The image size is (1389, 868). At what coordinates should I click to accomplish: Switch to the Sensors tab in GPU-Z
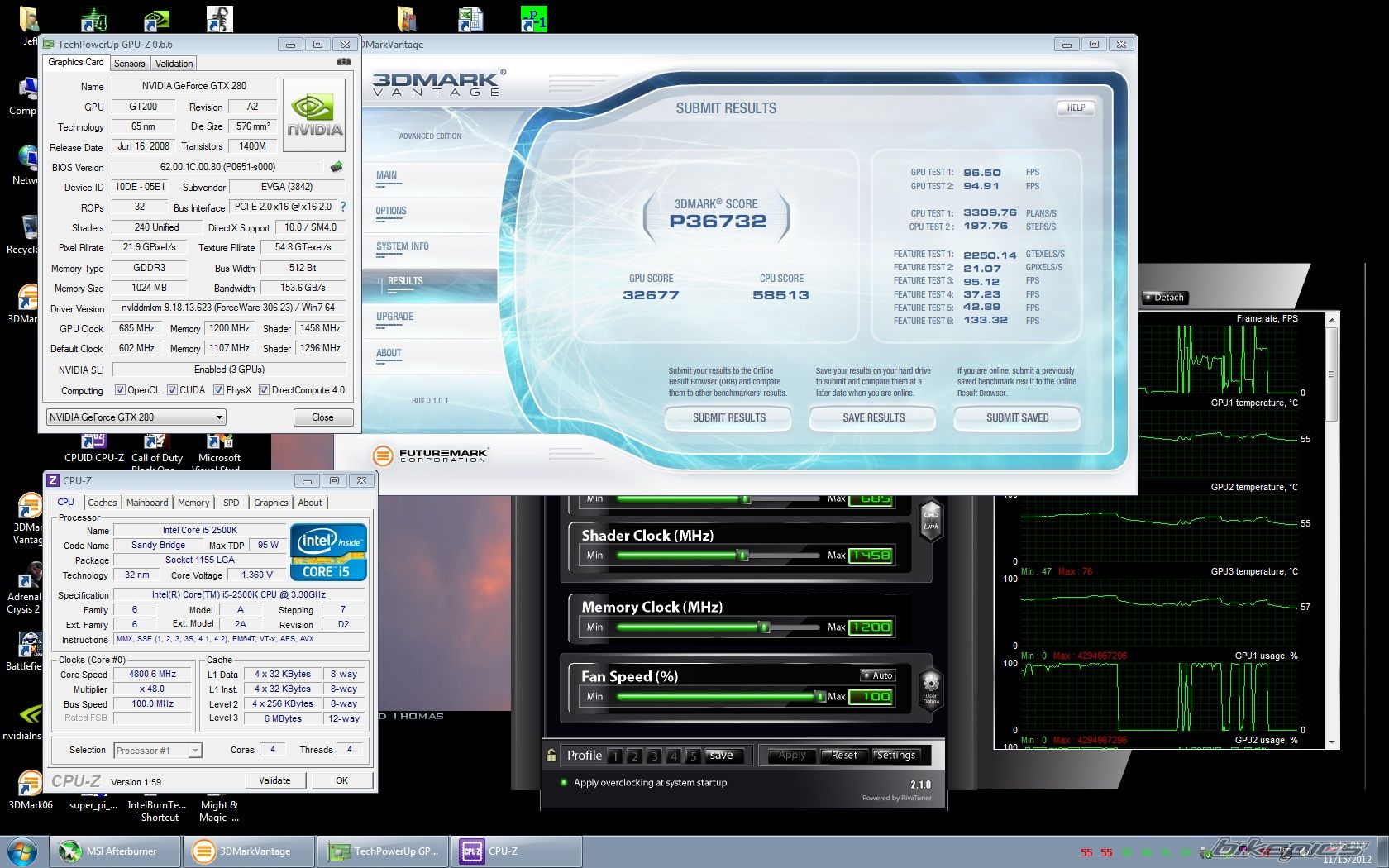pyautogui.click(x=130, y=64)
